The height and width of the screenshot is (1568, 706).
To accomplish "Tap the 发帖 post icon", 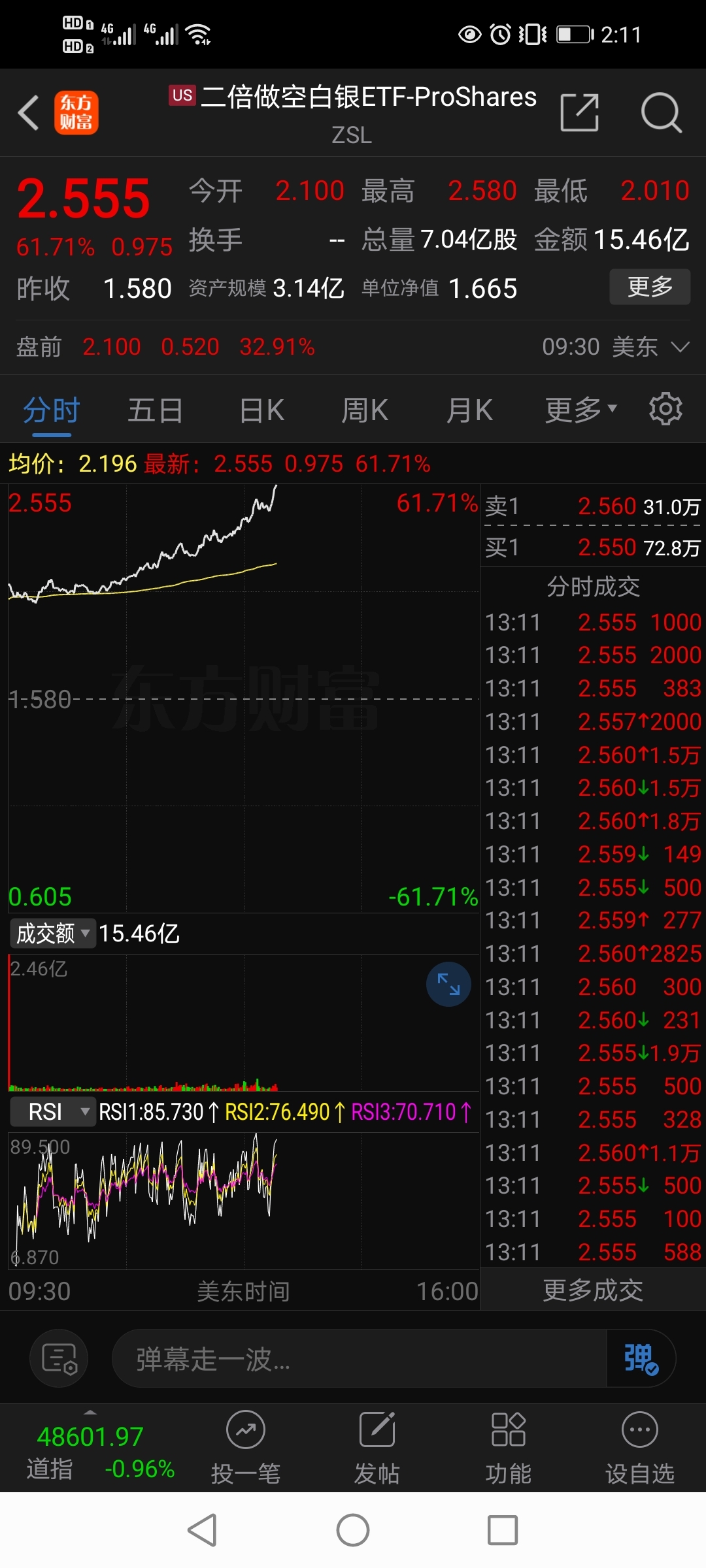I will point(377,1447).
